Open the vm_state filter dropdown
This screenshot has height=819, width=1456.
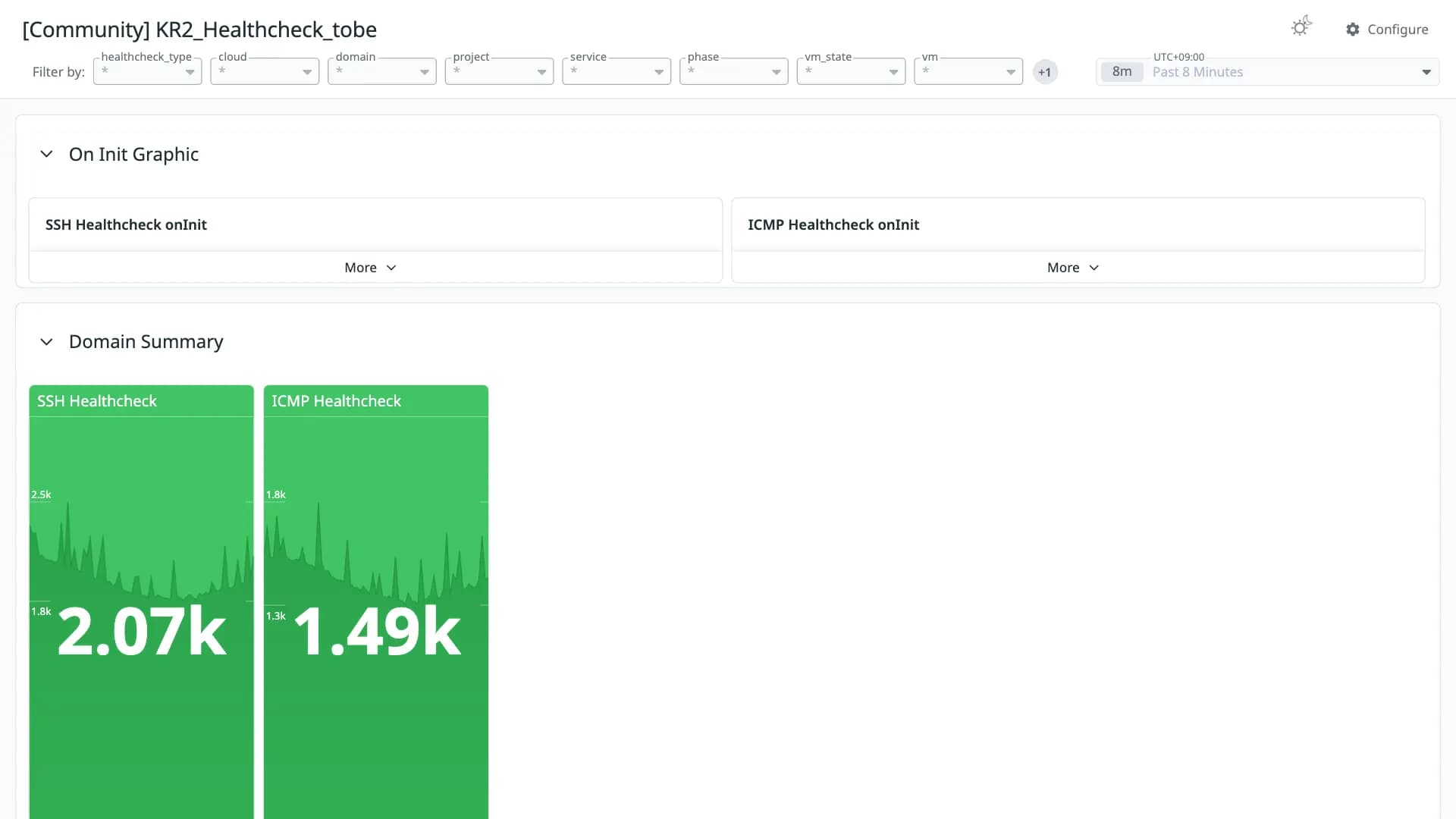tap(851, 71)
